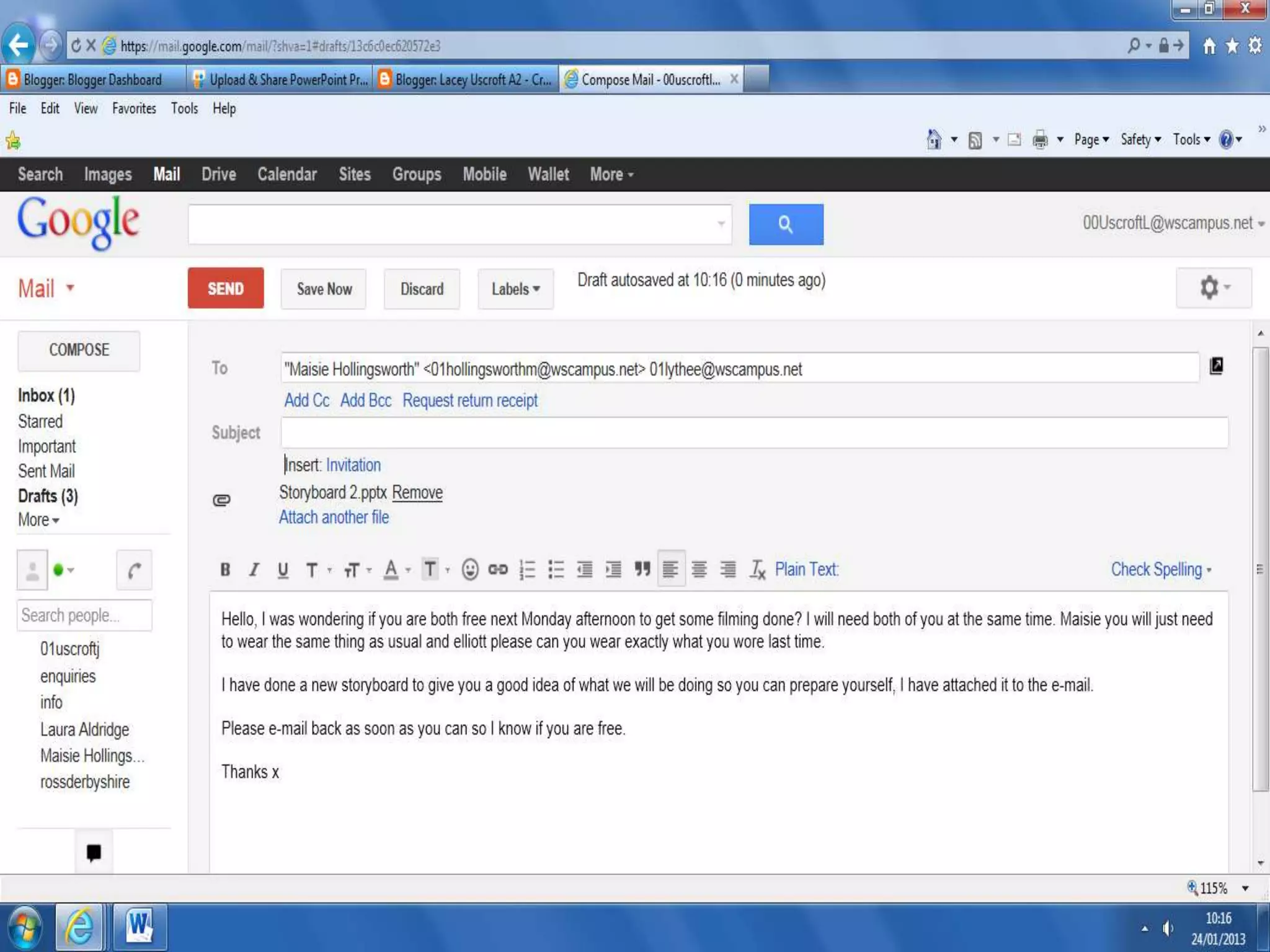Apply numbered list formatting

[527, 570]
